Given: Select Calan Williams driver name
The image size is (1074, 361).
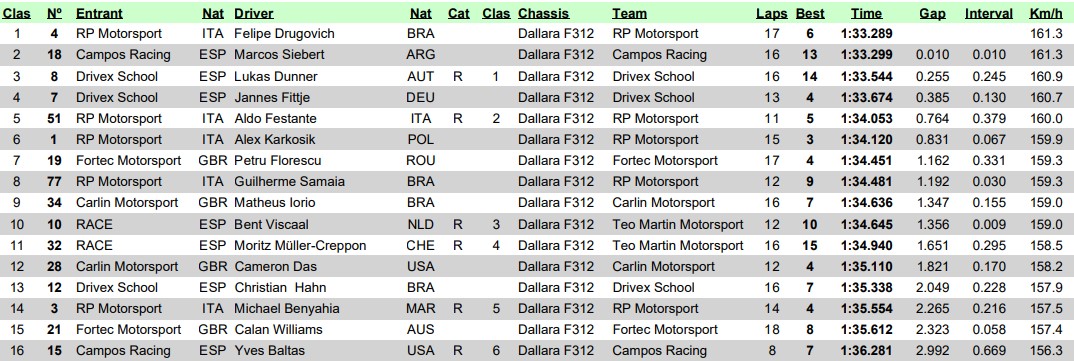Looking at the screenshot, I should coord(278,329).
